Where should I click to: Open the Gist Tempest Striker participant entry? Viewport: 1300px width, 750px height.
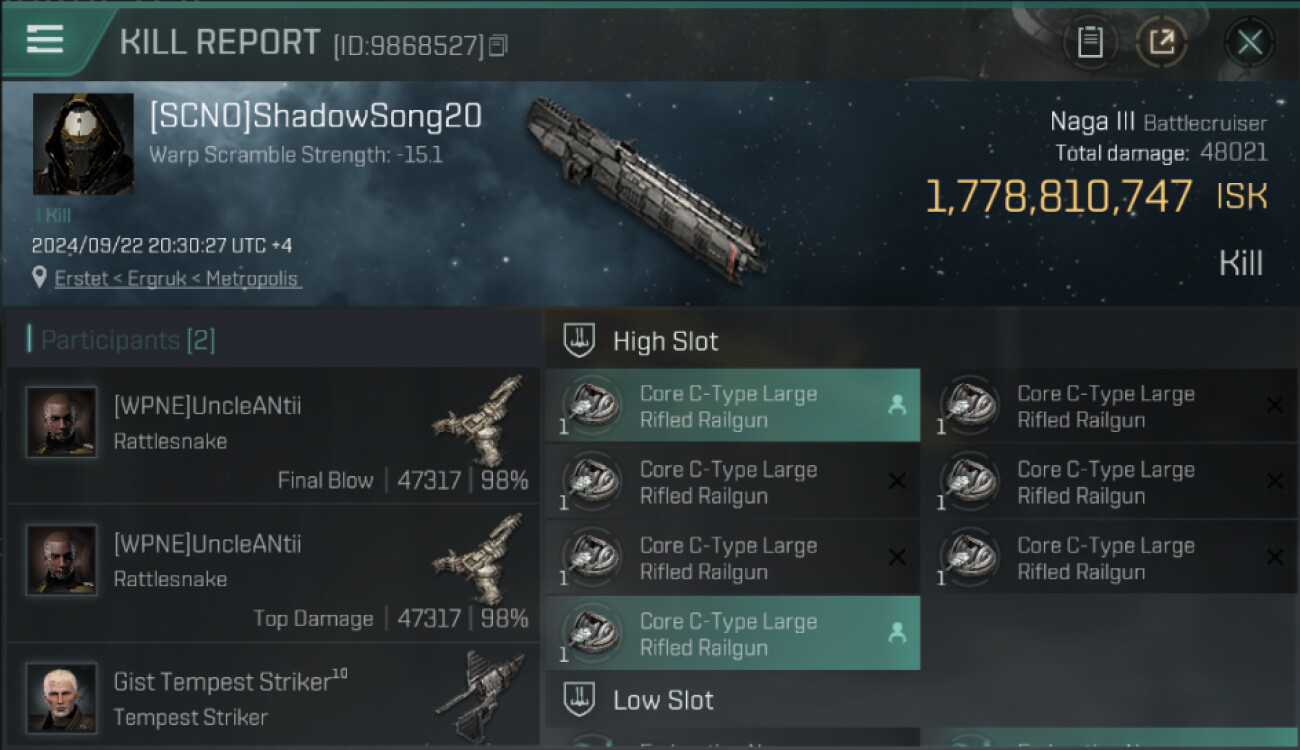(x=274, y=695)
